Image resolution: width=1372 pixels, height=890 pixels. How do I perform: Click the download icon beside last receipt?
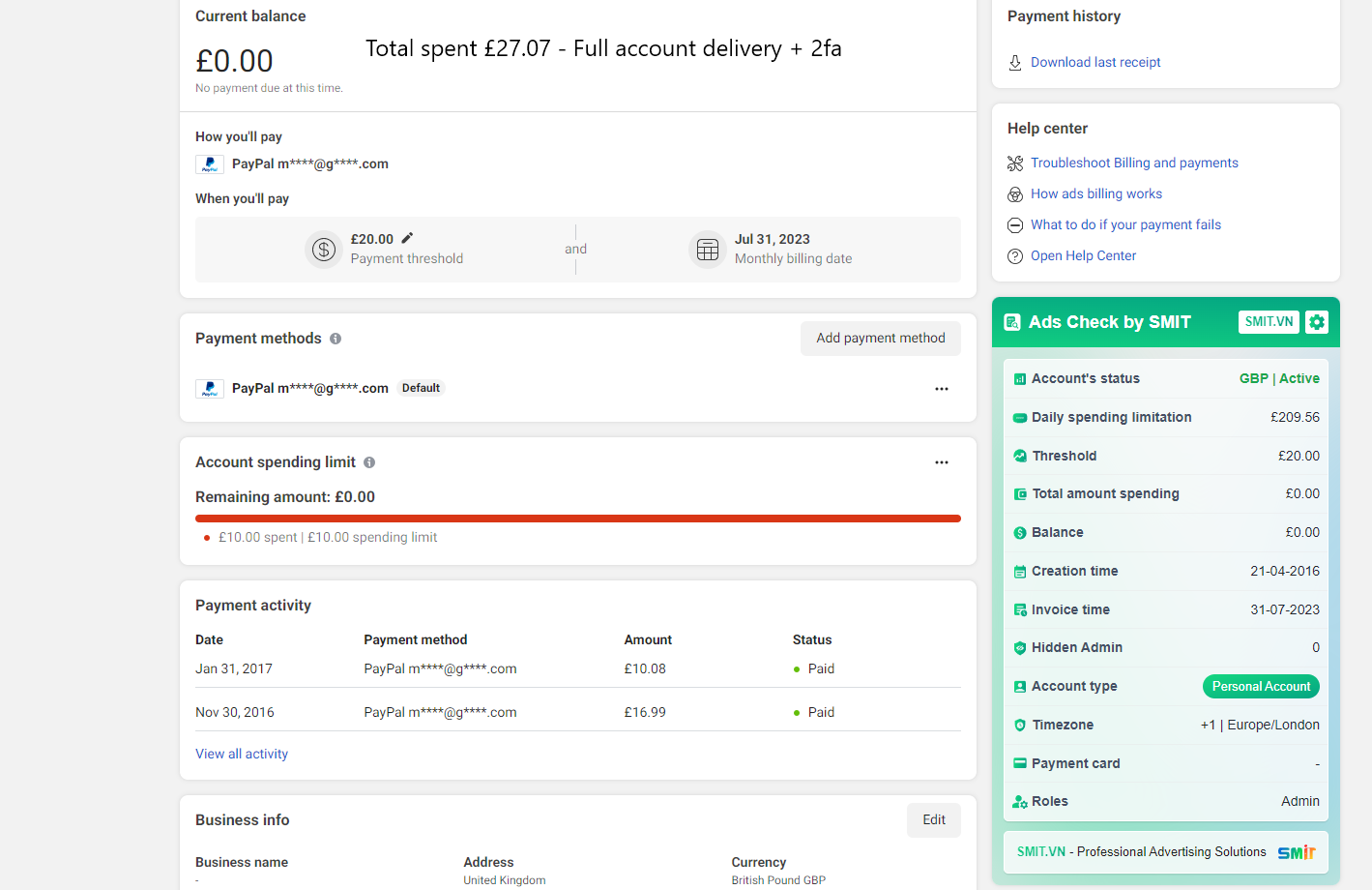pos(1015,63)
